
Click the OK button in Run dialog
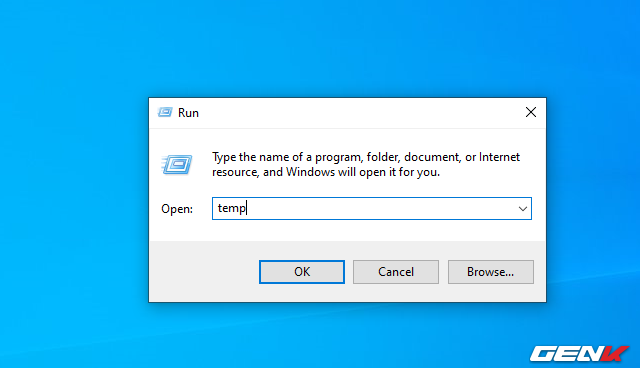click(302, 272)
